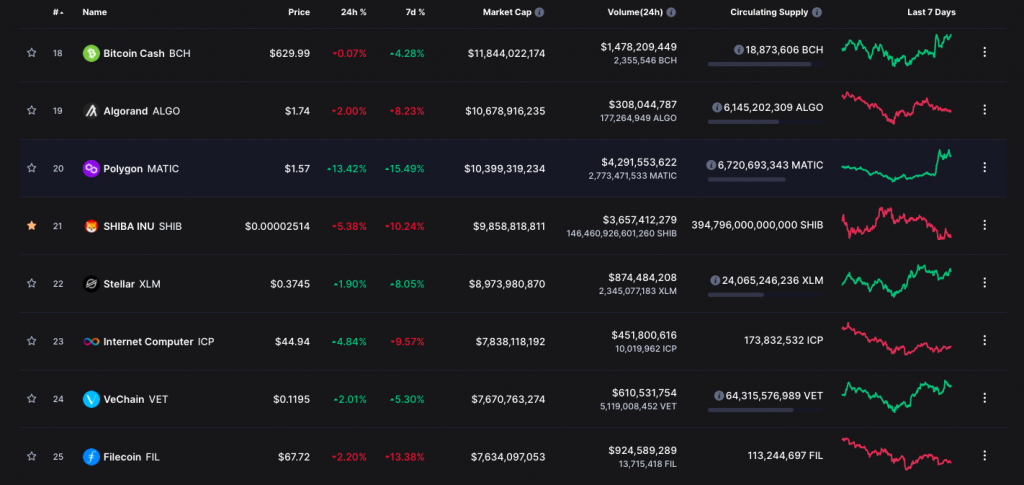Viewport: 1024px width, 485px height.
Task: Open Filecoin FIL coin page
Action: [x=131, y=457]
